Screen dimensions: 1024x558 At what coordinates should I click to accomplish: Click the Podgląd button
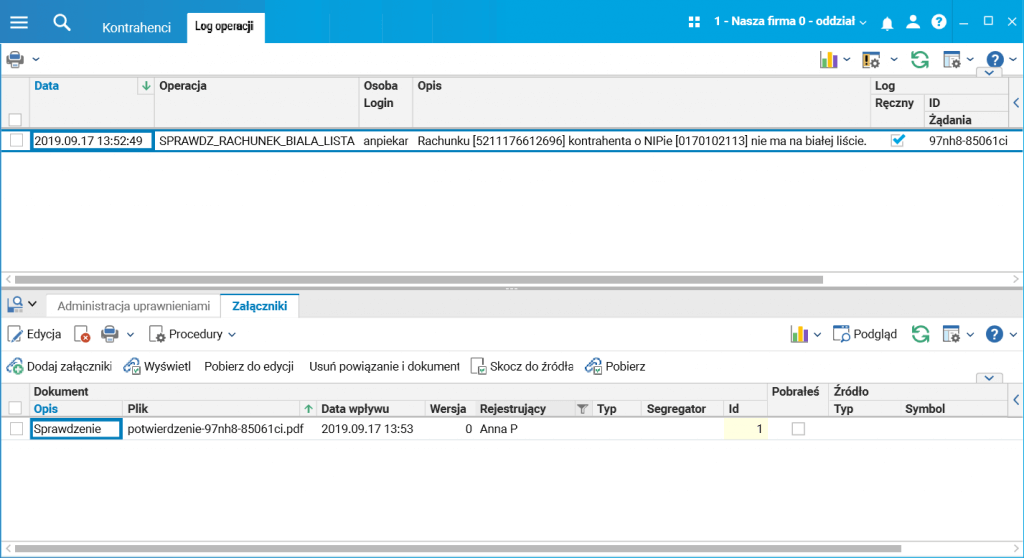point(865,335)
